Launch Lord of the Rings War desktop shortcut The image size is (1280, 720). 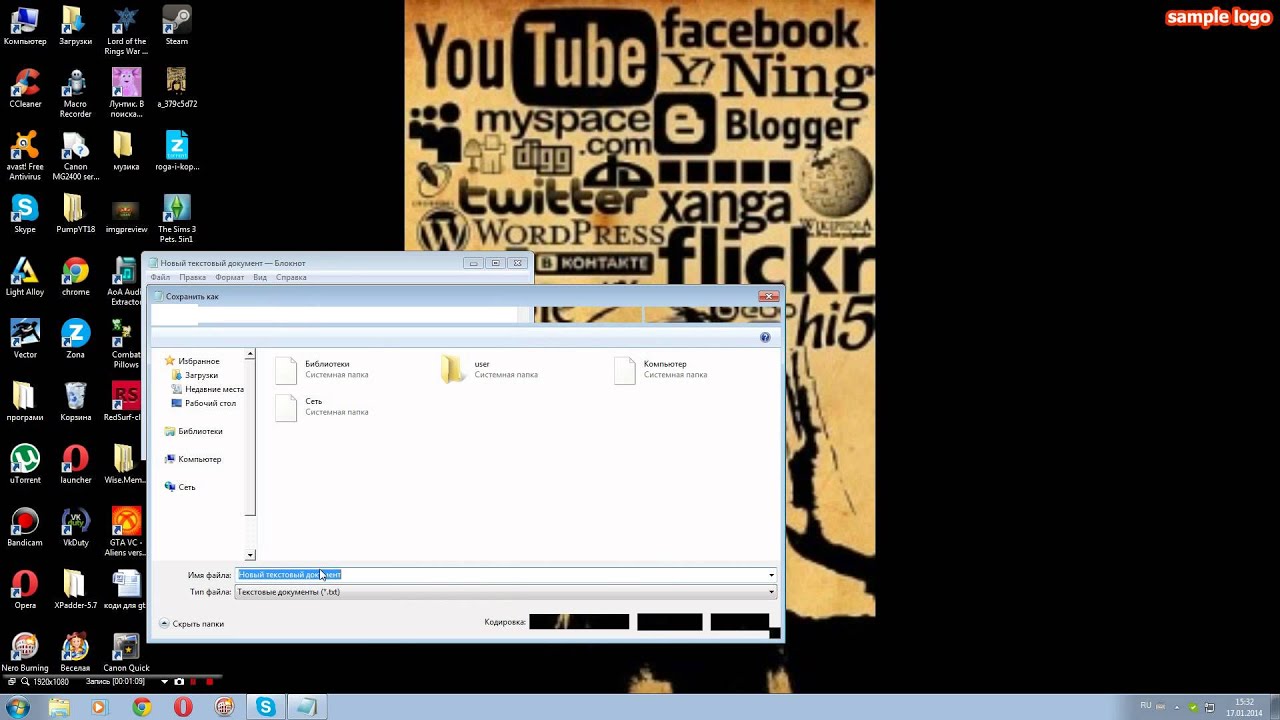click(126, 31)
